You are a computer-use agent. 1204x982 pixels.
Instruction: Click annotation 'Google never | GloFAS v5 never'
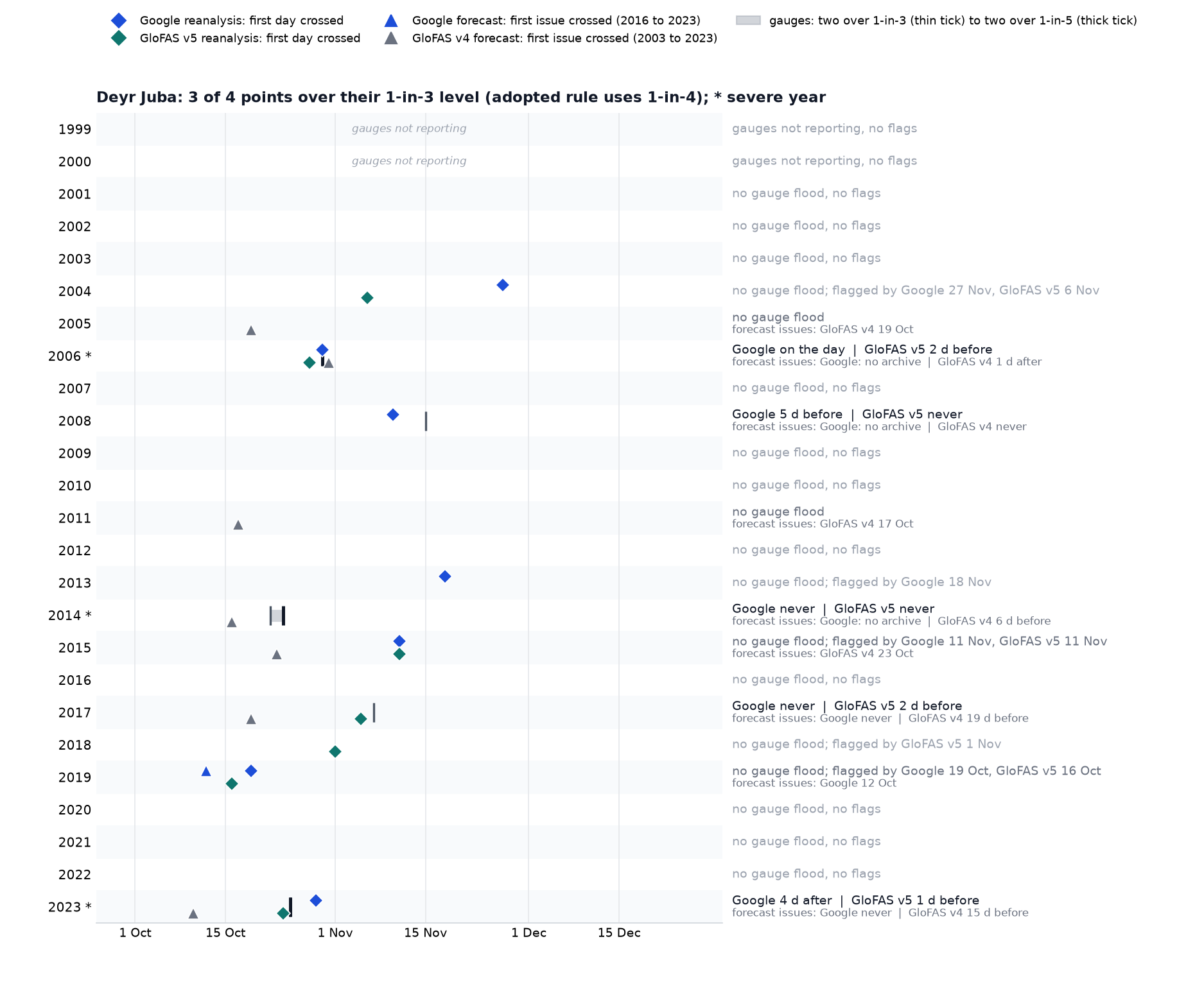833,609
